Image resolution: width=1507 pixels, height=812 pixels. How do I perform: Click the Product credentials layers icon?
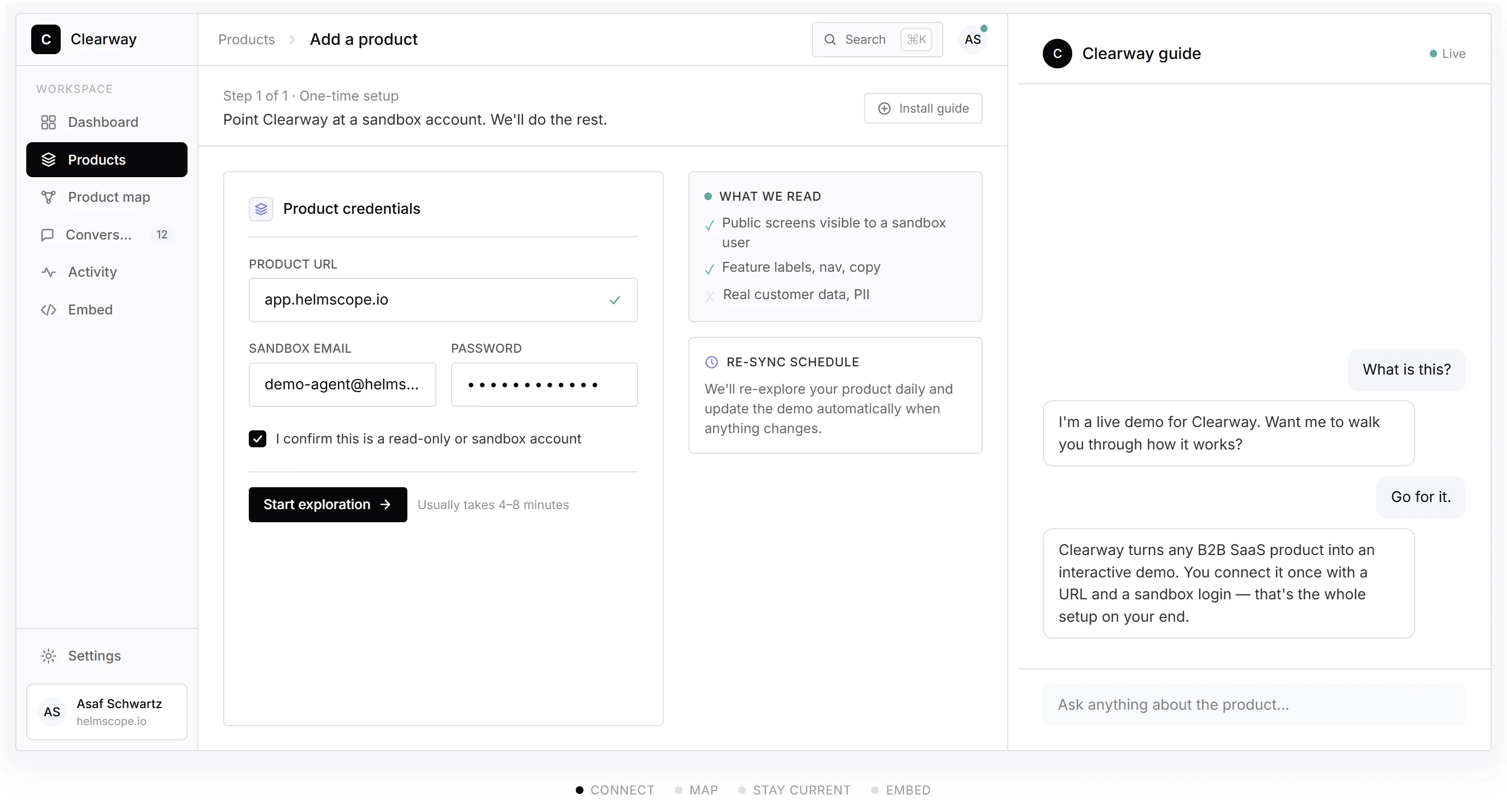click(261, 209)
